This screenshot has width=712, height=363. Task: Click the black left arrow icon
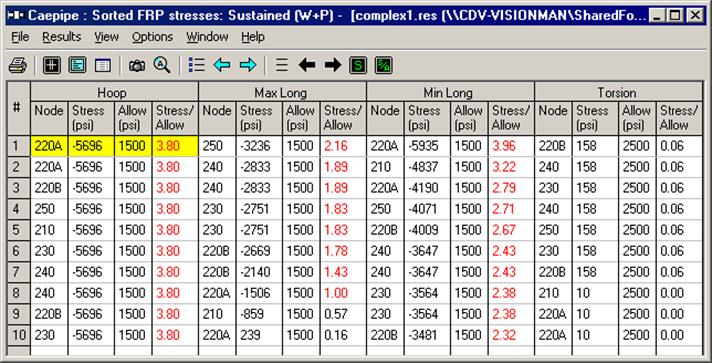(x=307, y=65)
